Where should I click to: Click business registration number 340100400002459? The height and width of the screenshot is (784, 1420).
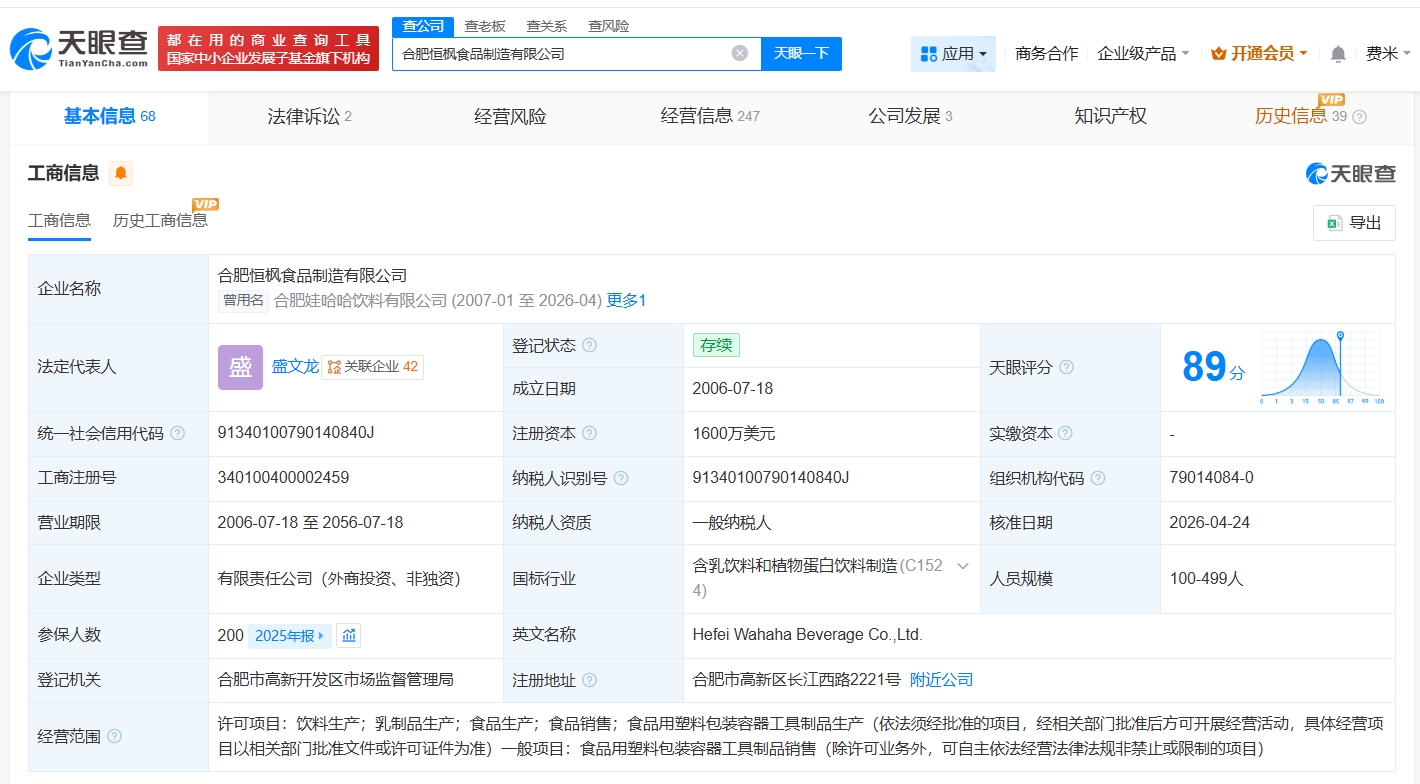pos(283,478)
